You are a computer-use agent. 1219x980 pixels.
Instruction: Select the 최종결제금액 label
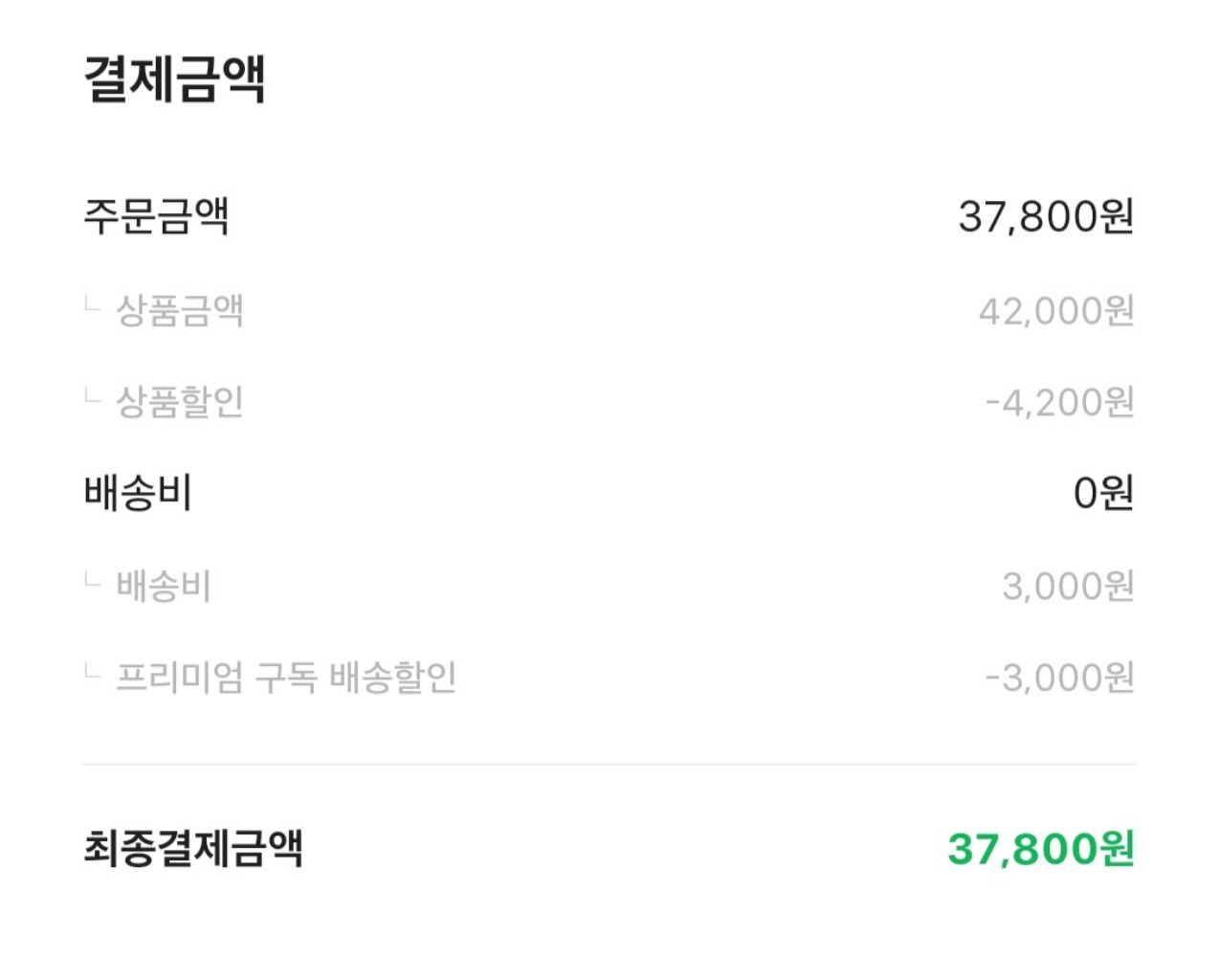[193, 848]
